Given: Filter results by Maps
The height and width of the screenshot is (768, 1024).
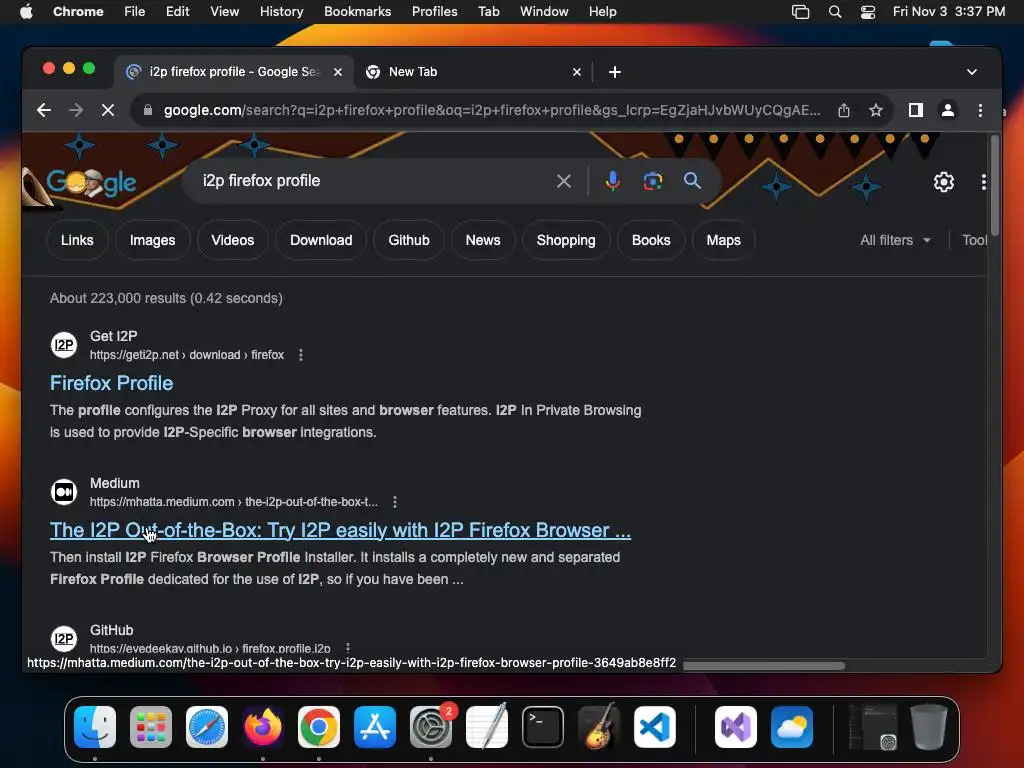Looking at the screenshot, I should point(723,240).
